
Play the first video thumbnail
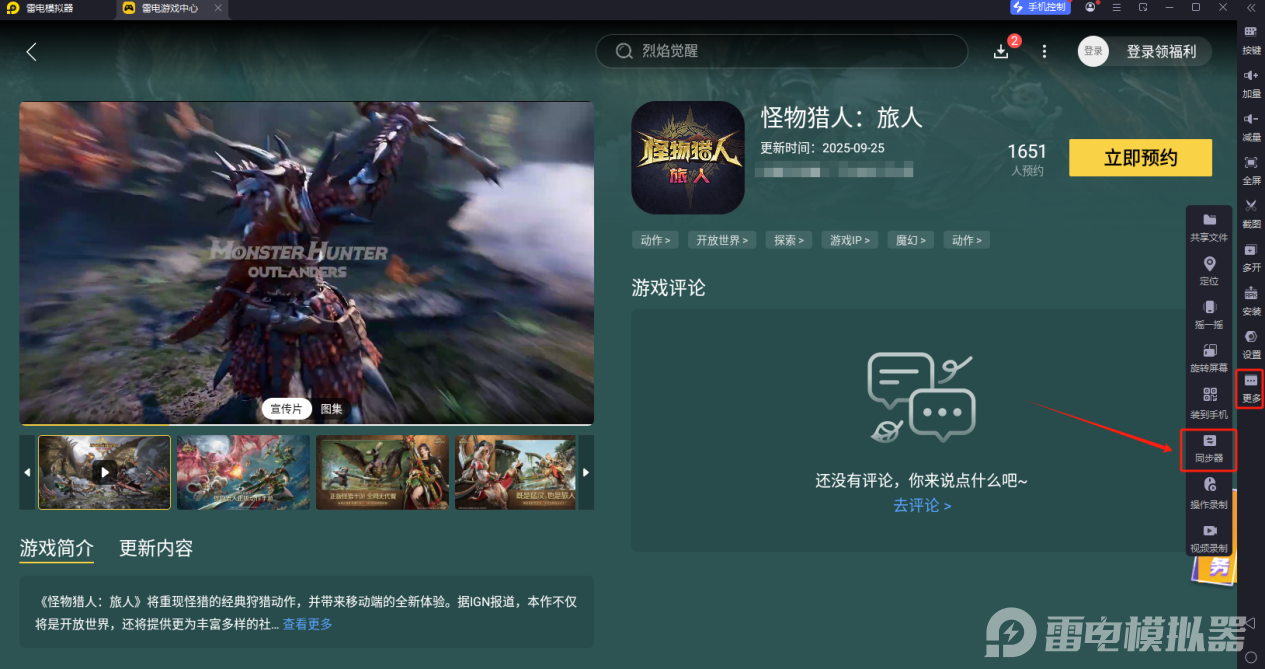104,472
